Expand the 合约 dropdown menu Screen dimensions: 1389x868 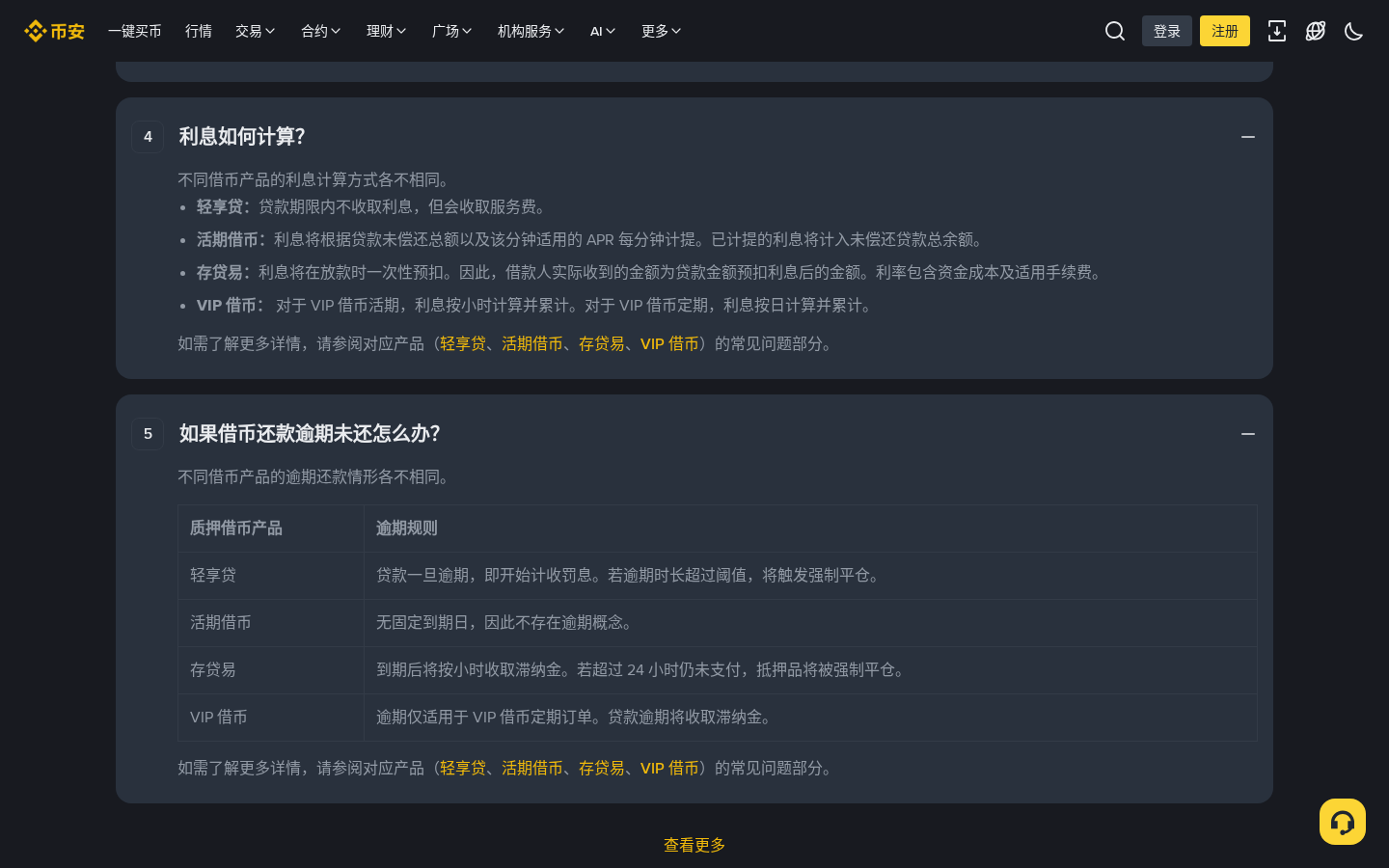(321, 31)
